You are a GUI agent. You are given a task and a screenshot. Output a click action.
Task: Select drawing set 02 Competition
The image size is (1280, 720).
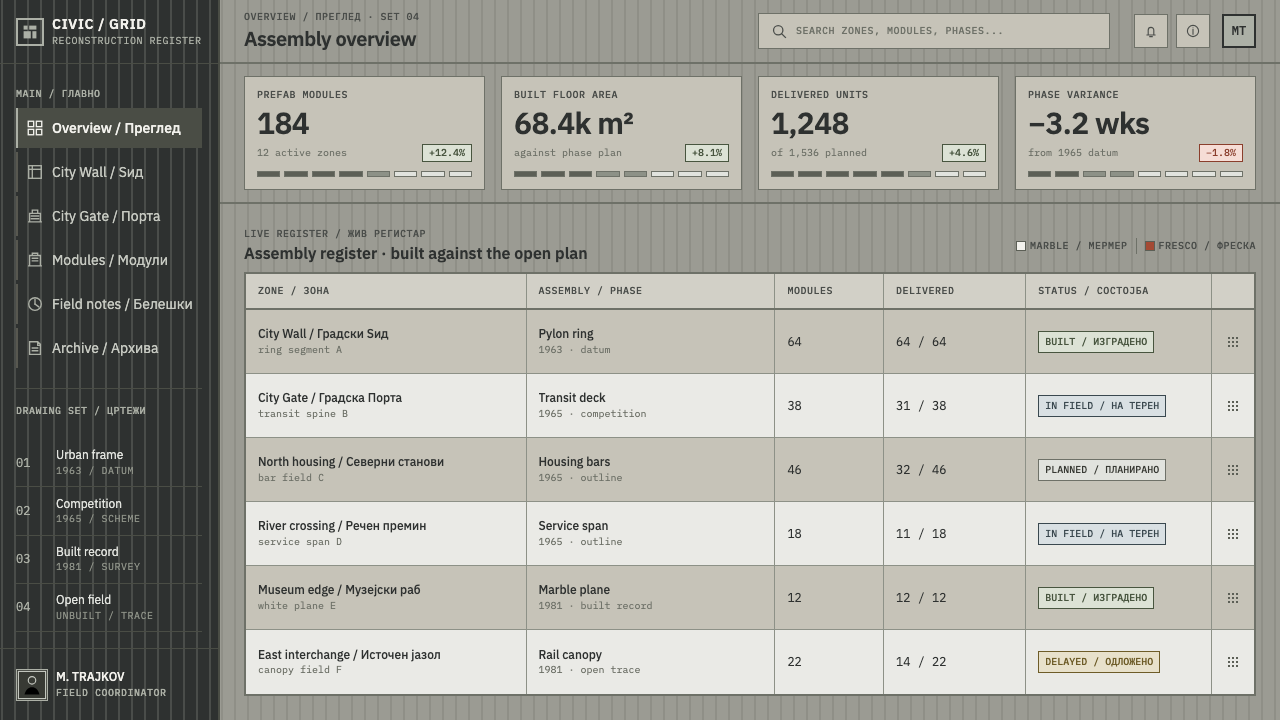[109, 510]
